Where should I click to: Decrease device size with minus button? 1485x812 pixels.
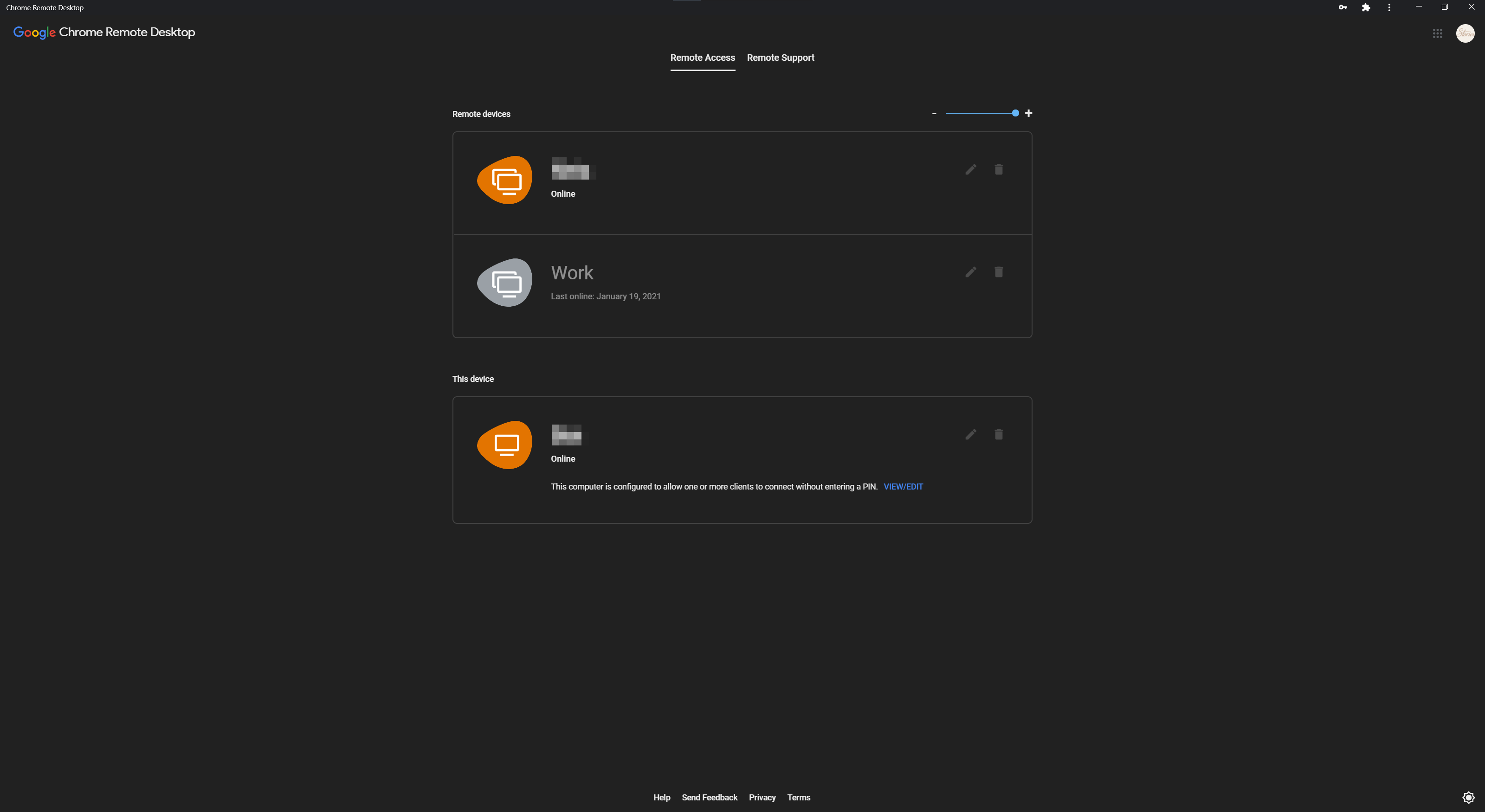pos(934,114)
